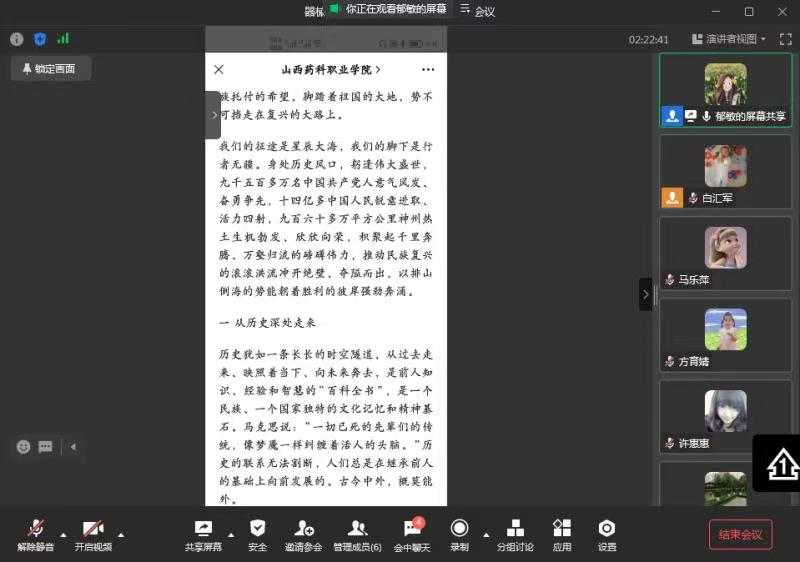Collapse the participant video sidebar
The image size is (800, 562).
[645, 294]
